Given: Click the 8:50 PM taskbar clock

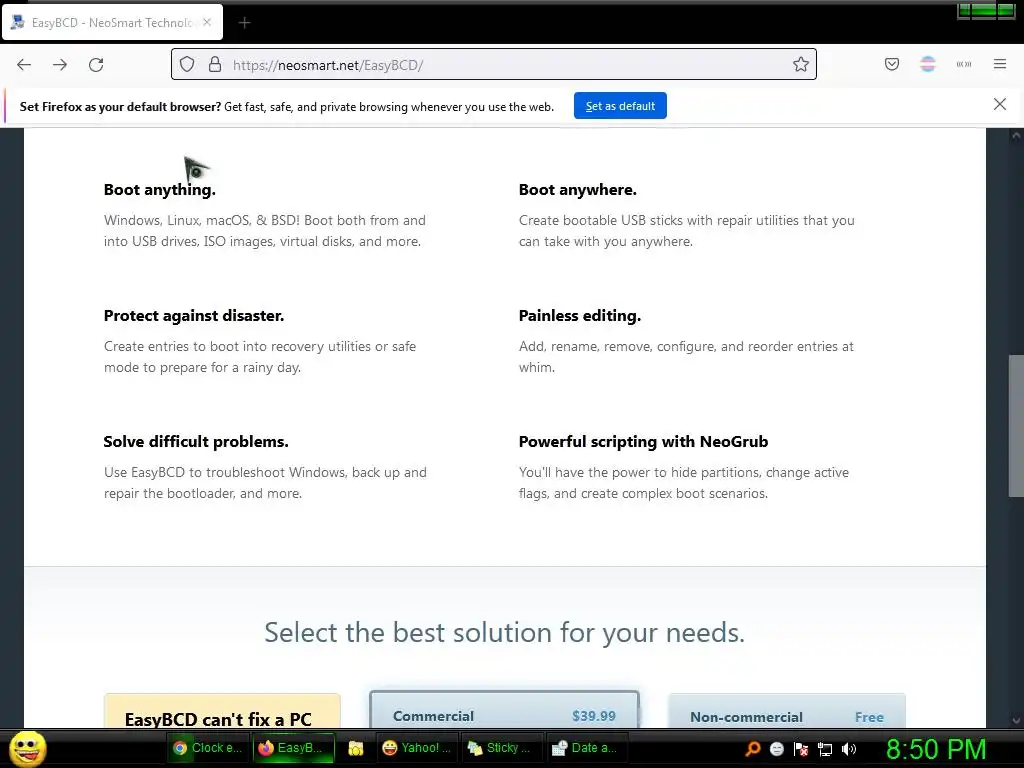Looking at the screenshot, I should (936, 749).
